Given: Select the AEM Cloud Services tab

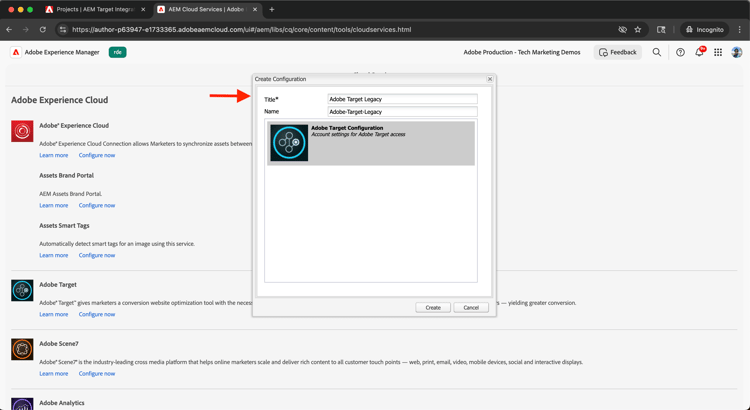Looking at the screenshot, I should point(208,10).
